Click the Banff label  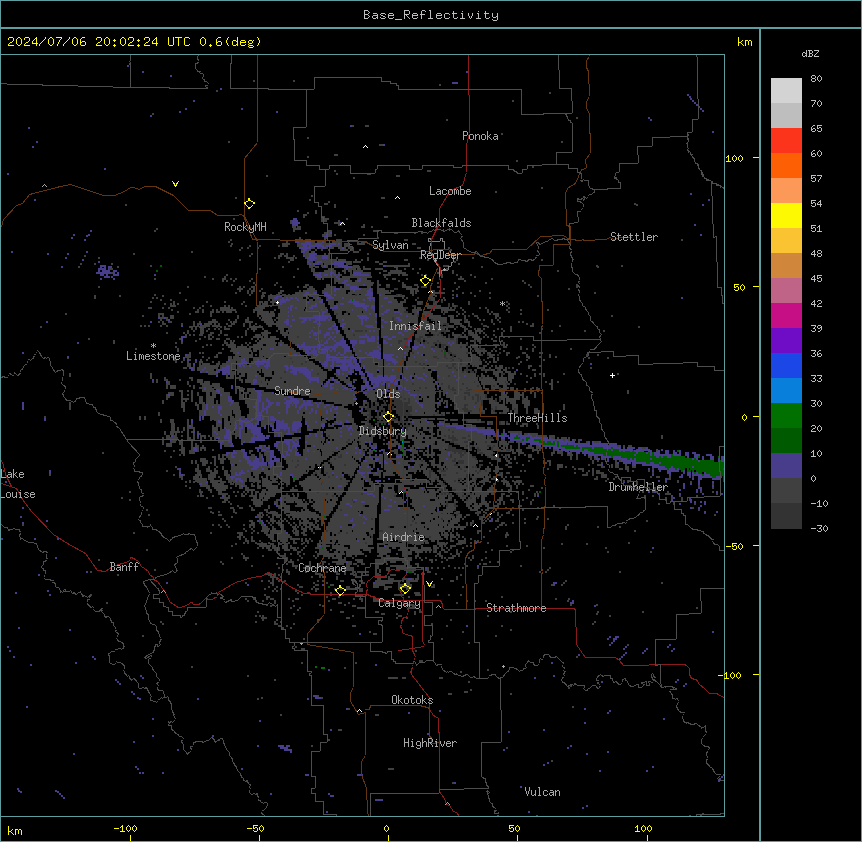(124, 567)
